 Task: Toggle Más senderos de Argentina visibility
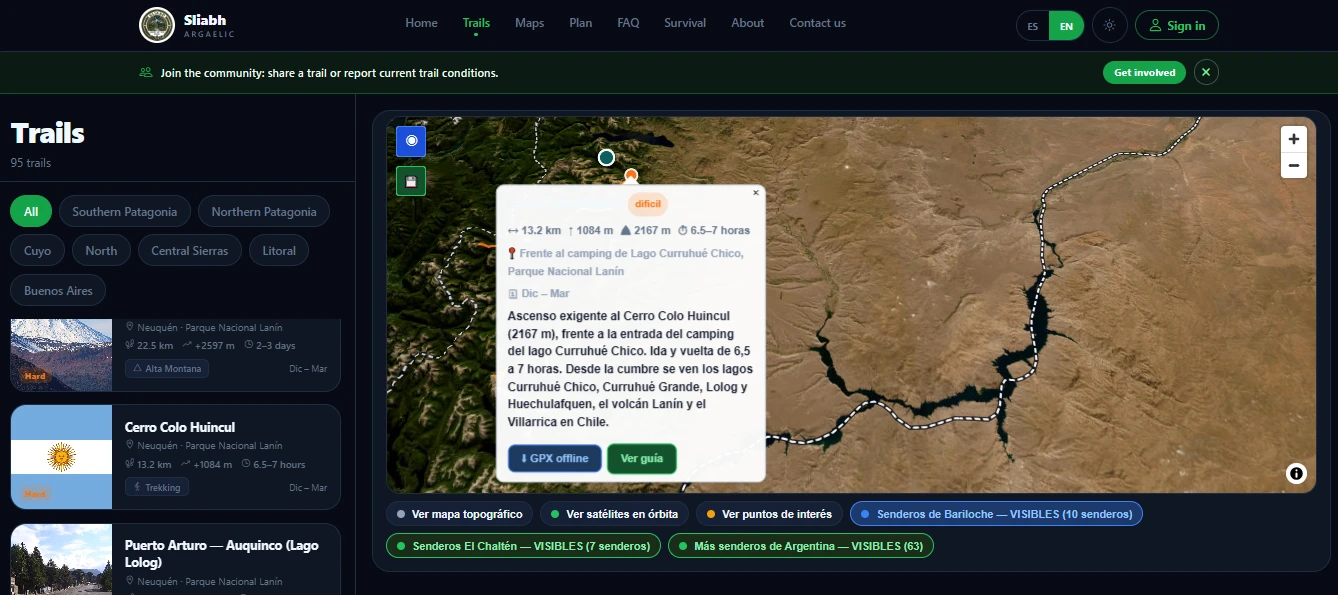click(801, 546)
